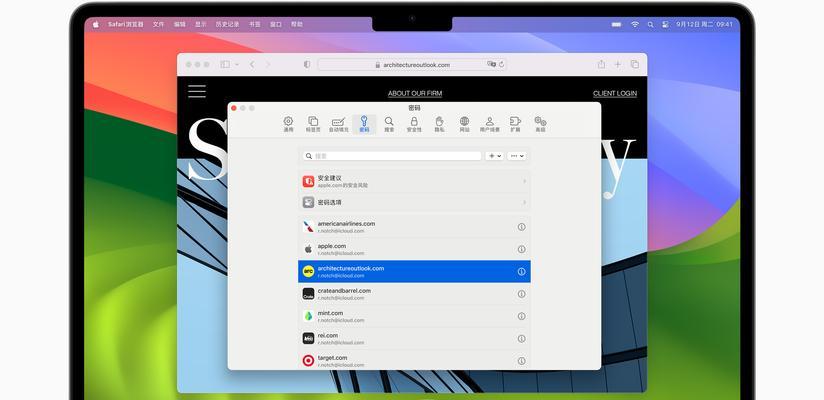Open the AutoFill (自动填充) settings tab
824x400 pixels.
338,124
